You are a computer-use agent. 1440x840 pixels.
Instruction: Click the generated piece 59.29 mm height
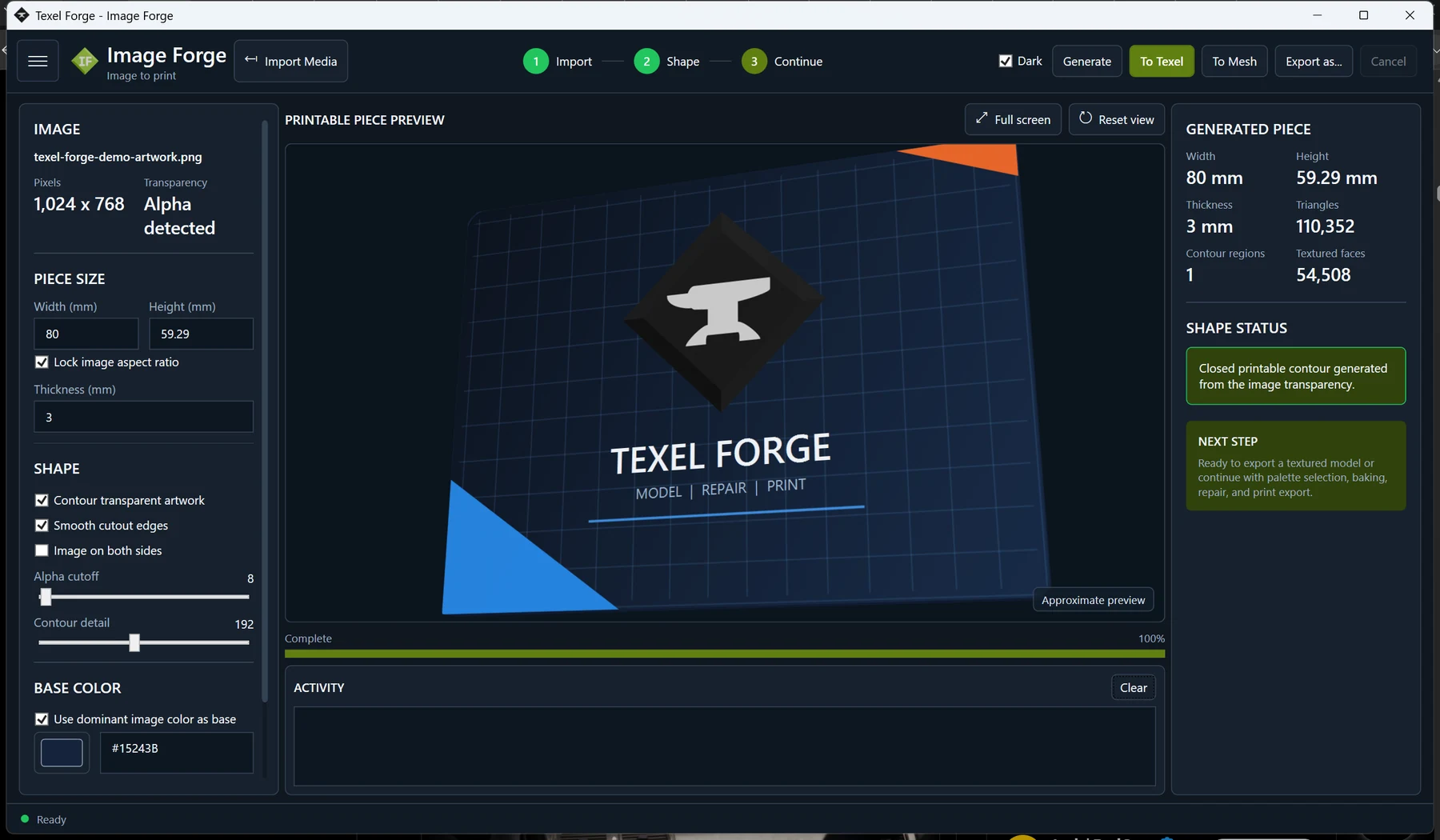[x=1336, y=178]
